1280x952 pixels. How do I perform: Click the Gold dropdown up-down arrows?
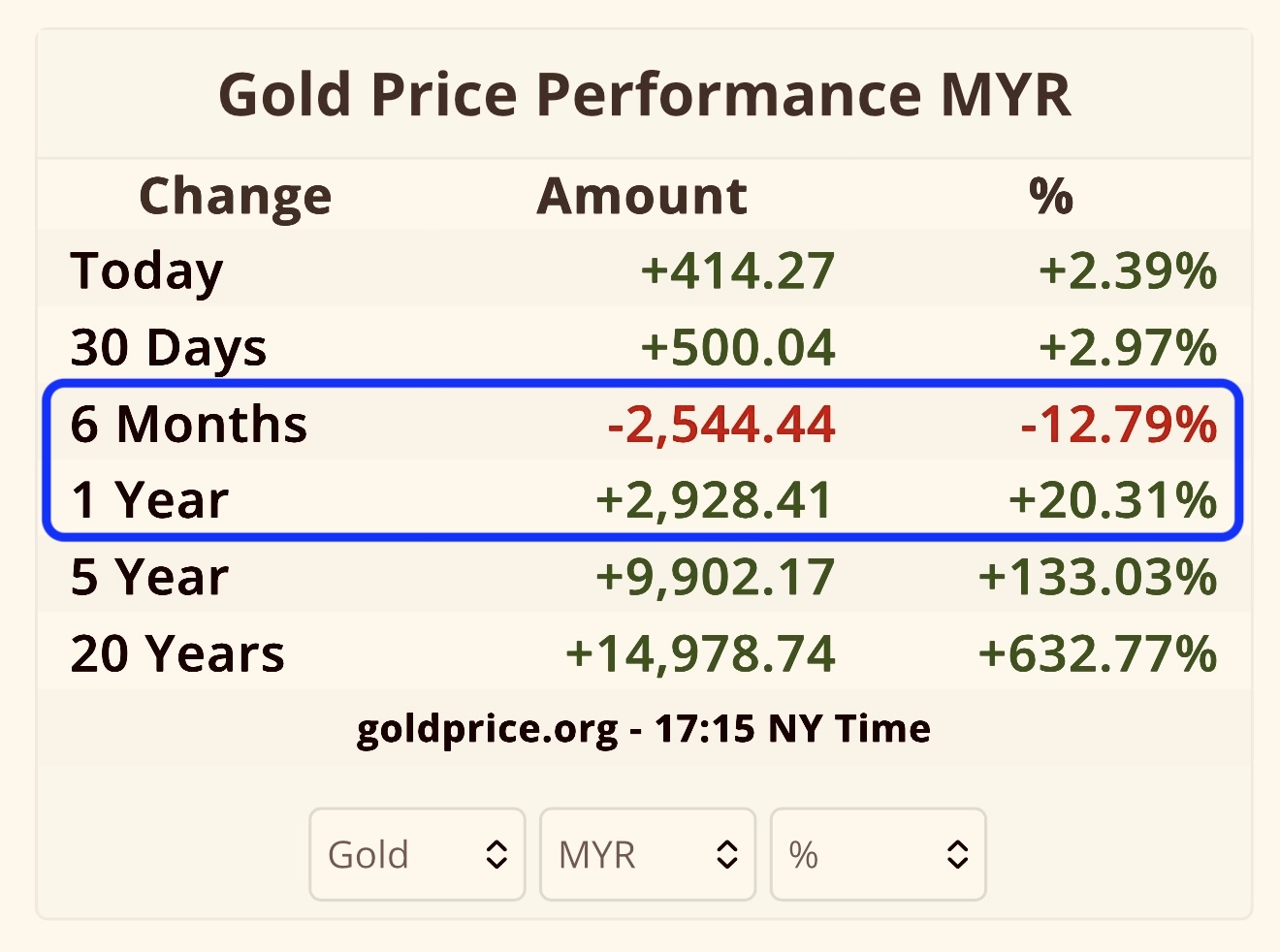click(496, 854)
